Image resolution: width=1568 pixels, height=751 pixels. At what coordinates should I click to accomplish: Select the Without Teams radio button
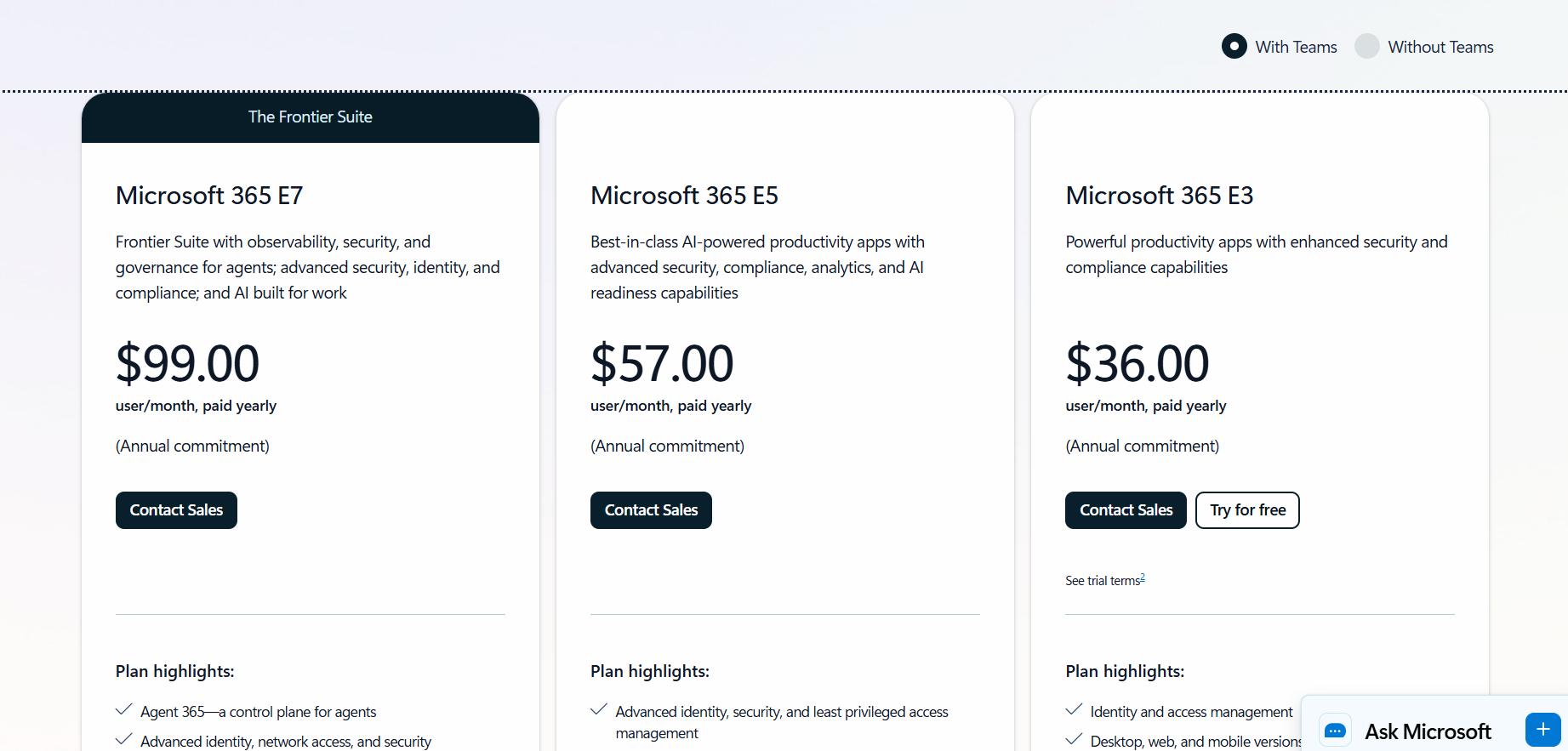point(1367,46)
